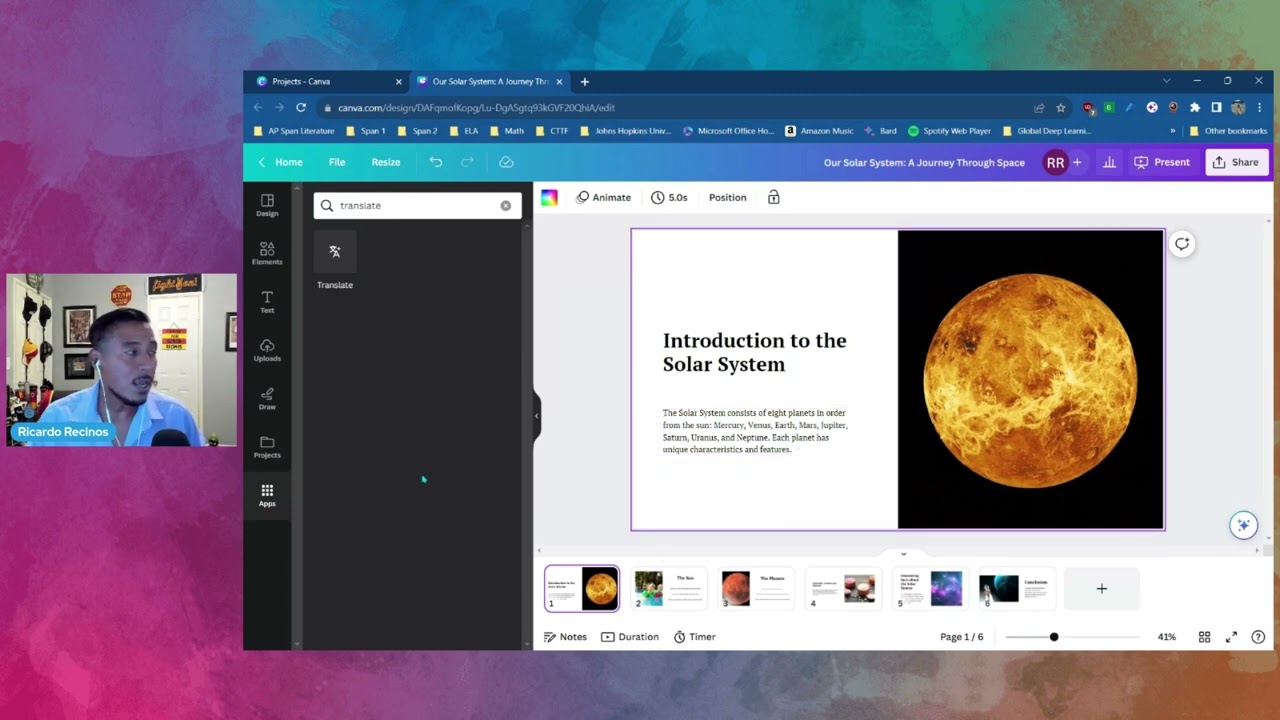Open the Insights bar chart icon
The width and height of the screenshot is (1280, 720).
click(1109, 162)
